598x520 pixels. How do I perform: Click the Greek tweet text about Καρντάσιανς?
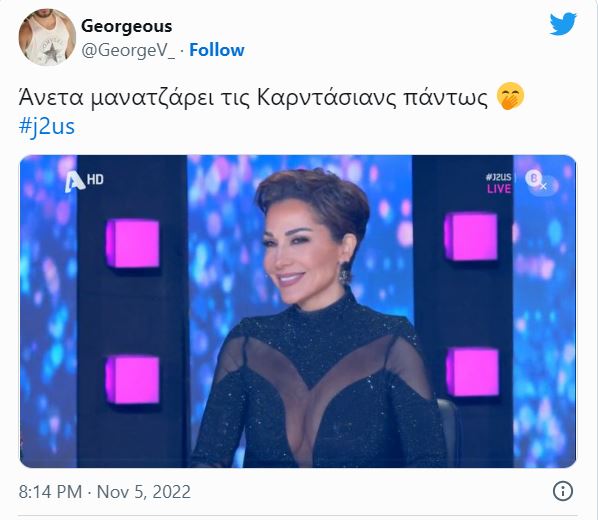tap(253, 98)
